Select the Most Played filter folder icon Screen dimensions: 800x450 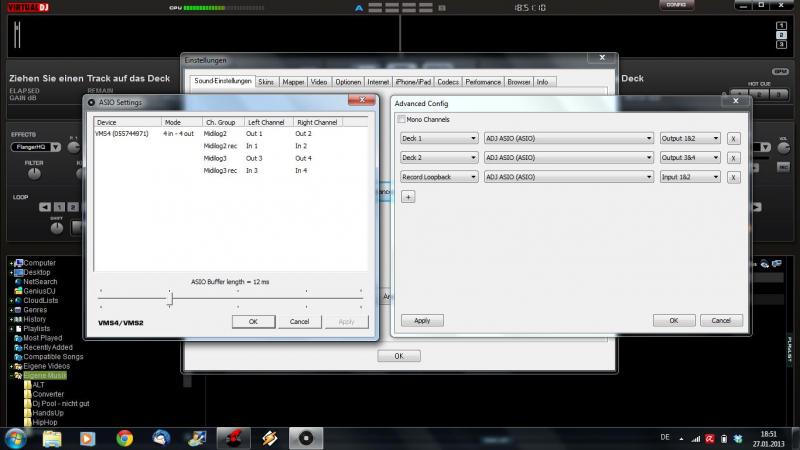pos(18,338)
